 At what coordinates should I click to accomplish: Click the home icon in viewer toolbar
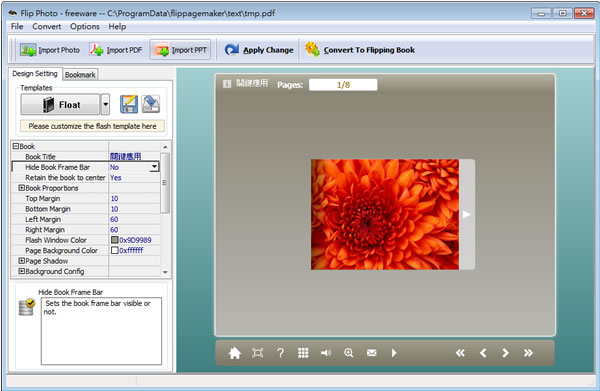(x=235, y=353)
